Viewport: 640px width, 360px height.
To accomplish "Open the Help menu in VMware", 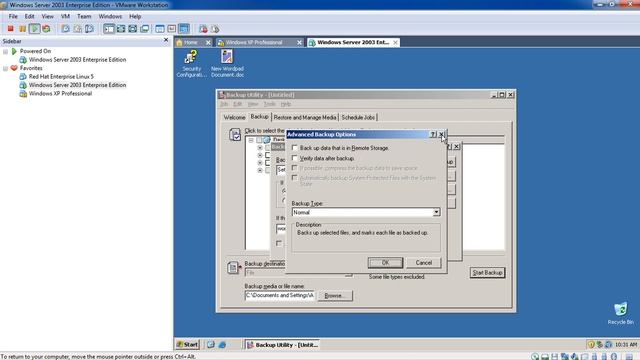I will click(135, 16).
